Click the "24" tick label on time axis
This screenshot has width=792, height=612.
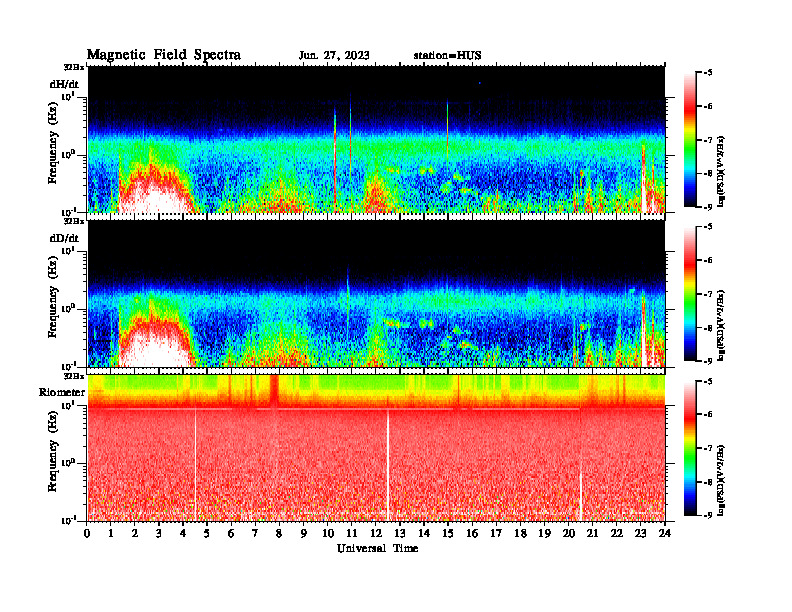pyautogui.click(x=665, y=533)
